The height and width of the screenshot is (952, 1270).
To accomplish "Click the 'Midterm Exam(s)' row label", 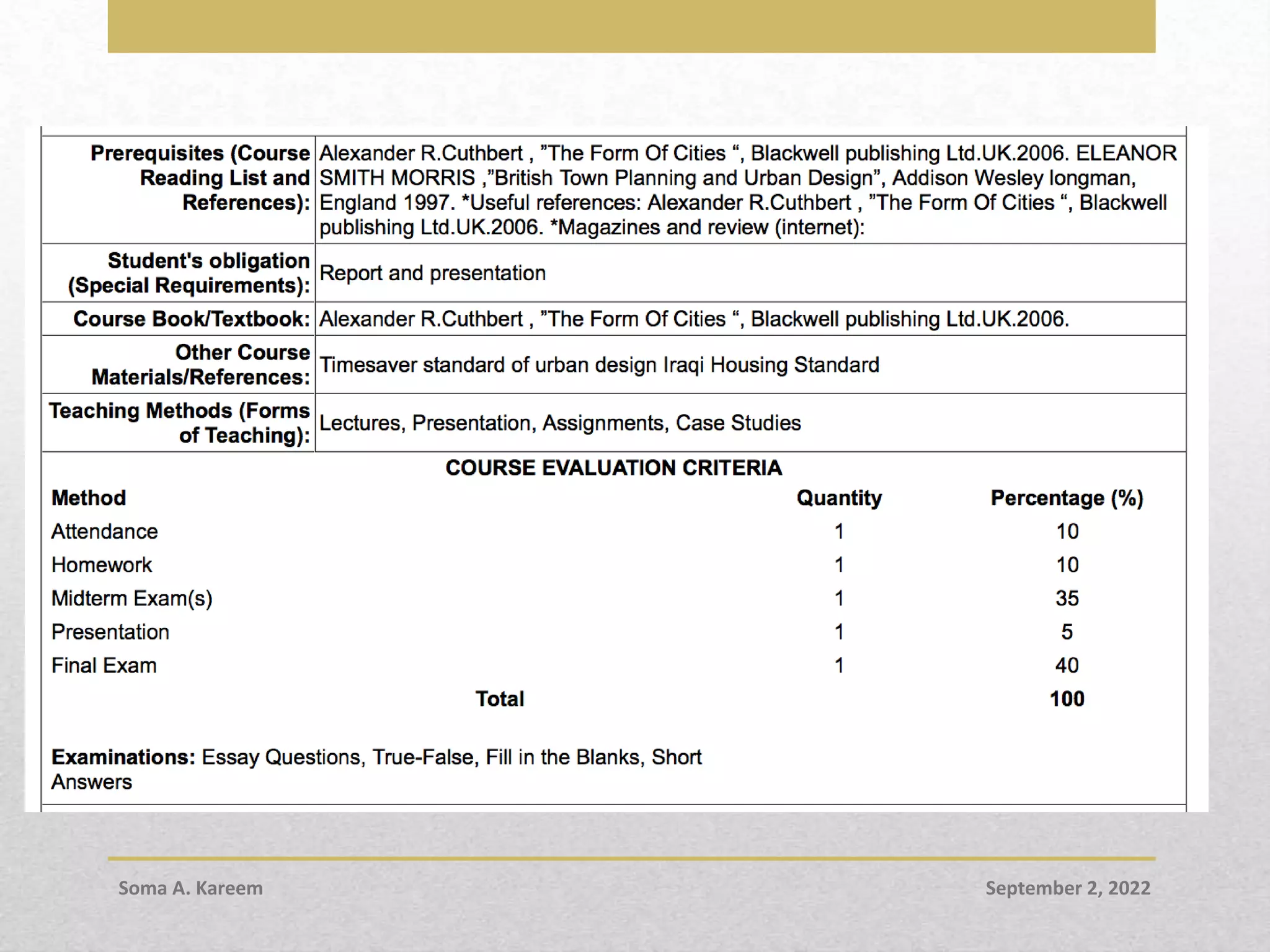I will click(131, 598).
